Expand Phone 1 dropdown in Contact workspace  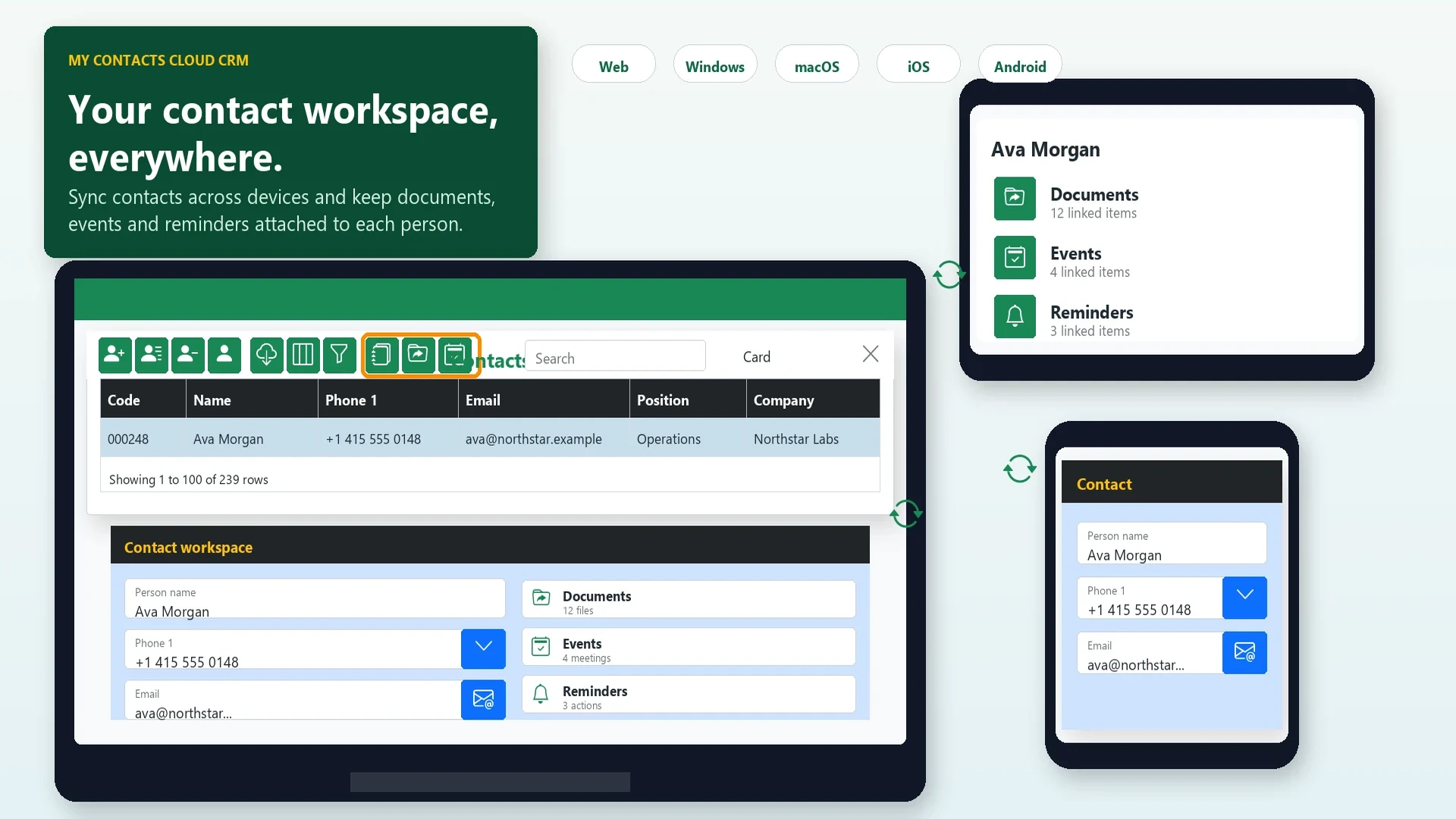coord(483,649)
